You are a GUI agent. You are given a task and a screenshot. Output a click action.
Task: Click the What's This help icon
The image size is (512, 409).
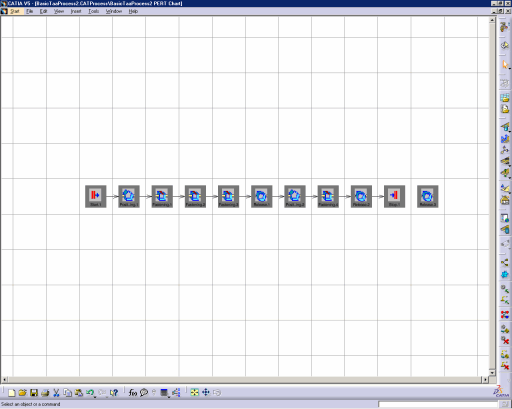[x=114, y=393]
